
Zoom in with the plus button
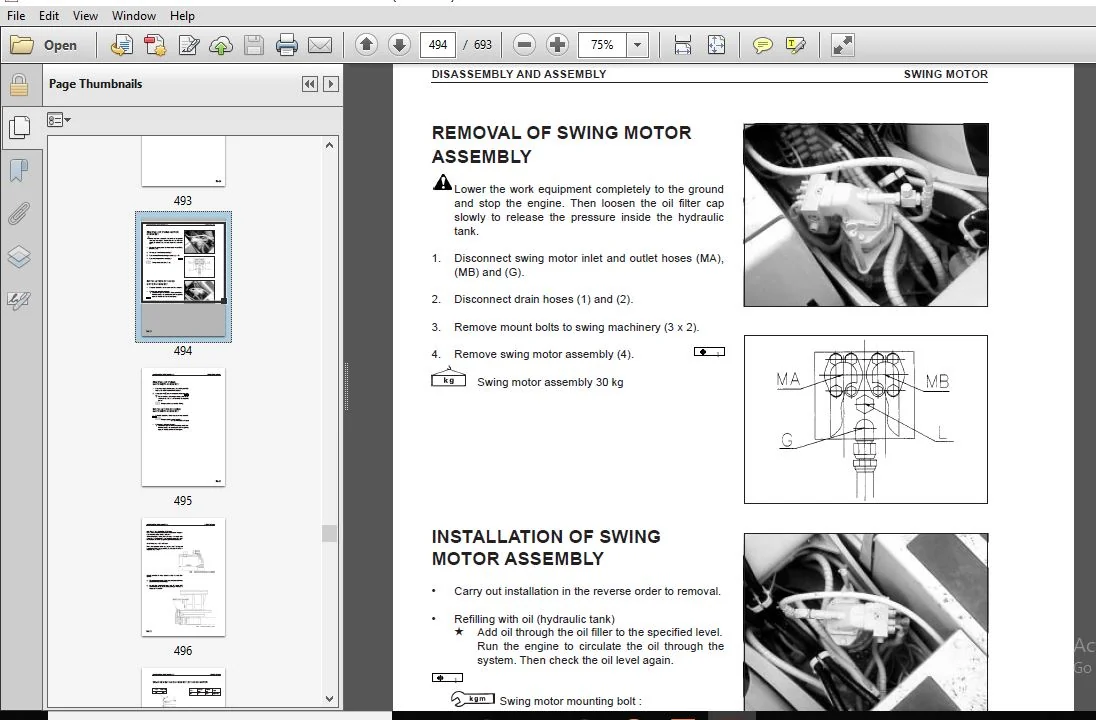(557, 45)
